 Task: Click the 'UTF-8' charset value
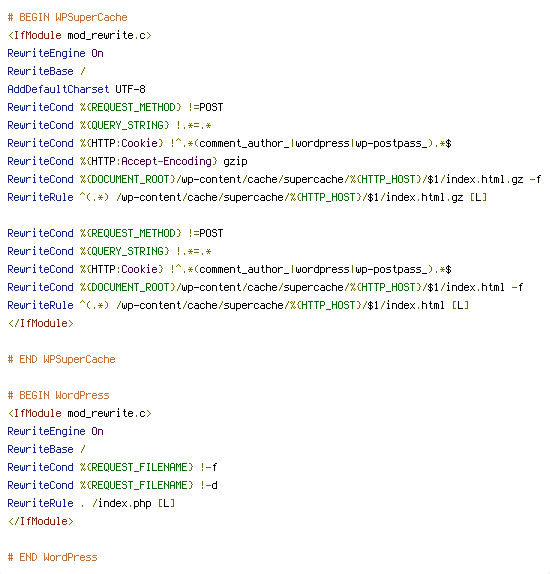[130, 89]
